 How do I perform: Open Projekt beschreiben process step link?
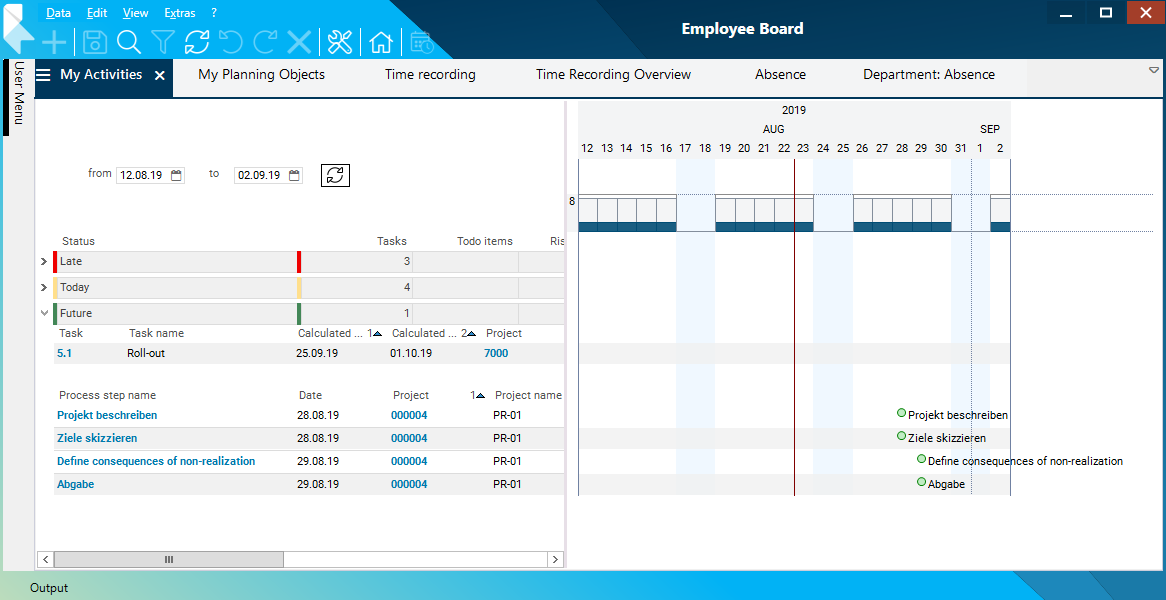click(107, 415)
